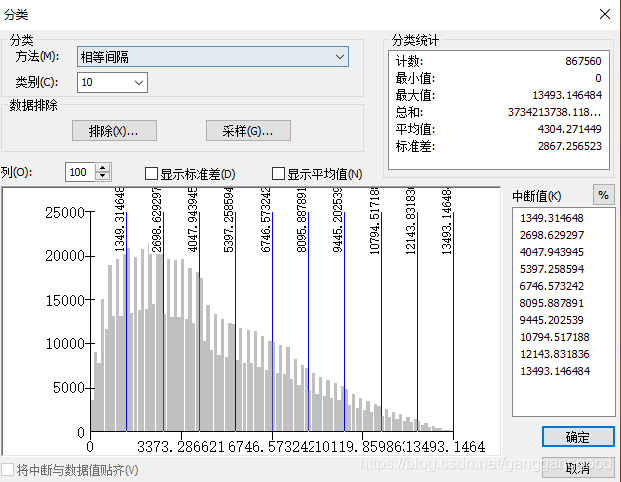Screen dimensions: 621x482
Task: Click into the columns field showing 100
Action: point(80,172)
